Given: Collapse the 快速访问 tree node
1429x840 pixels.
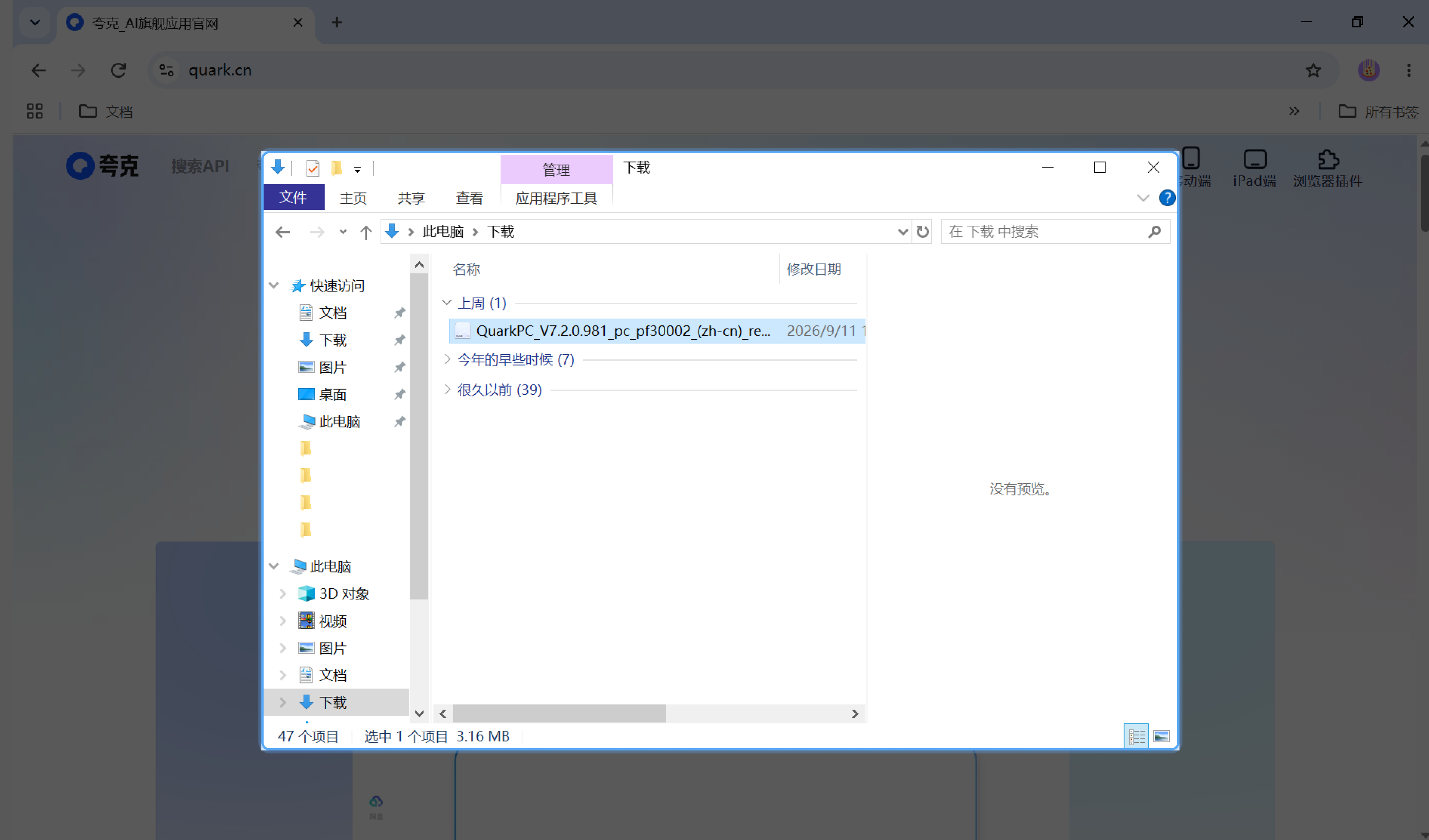Looking at the screenshot, I should point(274,286).
